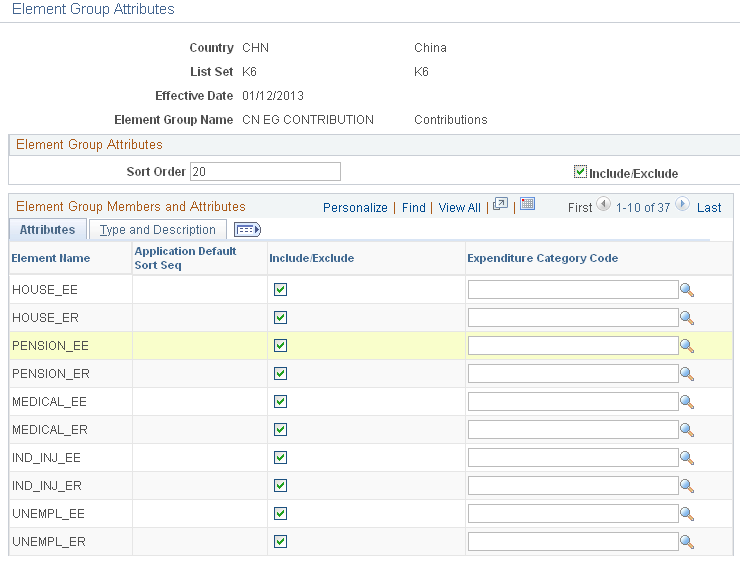The image size is (740, 561).
Task: Open lookup for HOUSE_EE expenditure category
Action: pyautogui.click(x=687, y=290)
